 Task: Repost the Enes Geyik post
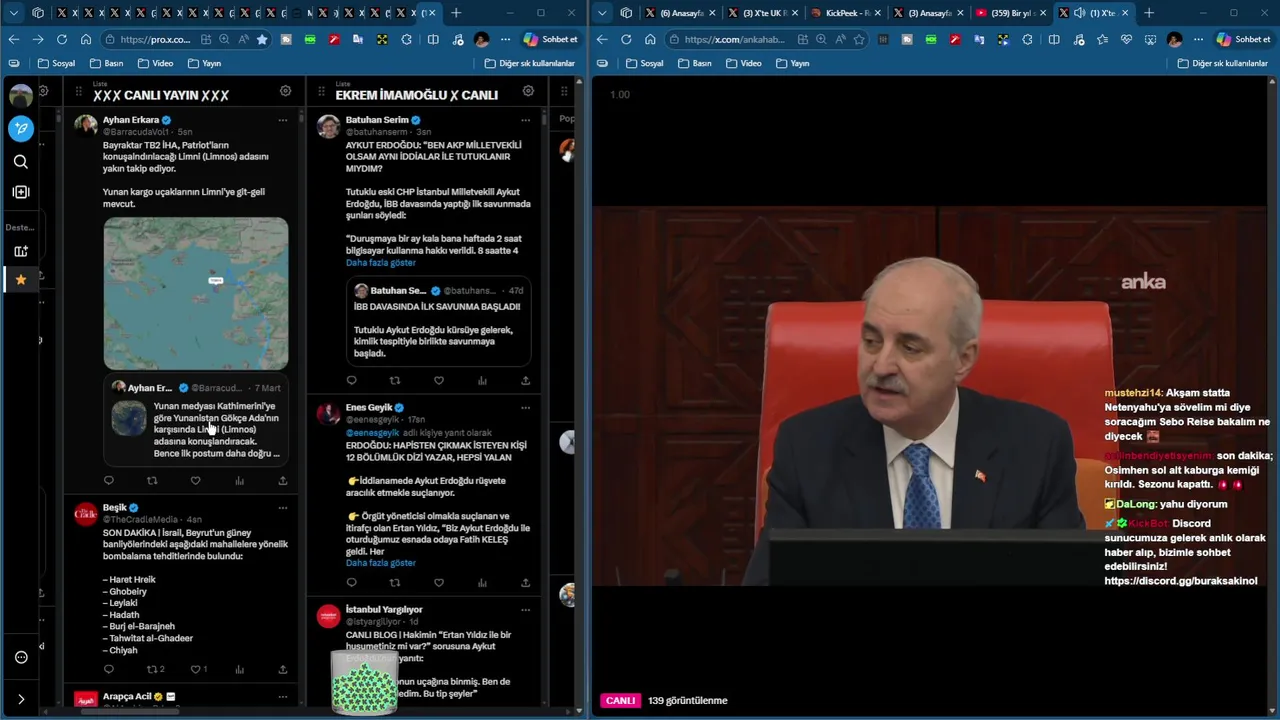click(395, 582)
